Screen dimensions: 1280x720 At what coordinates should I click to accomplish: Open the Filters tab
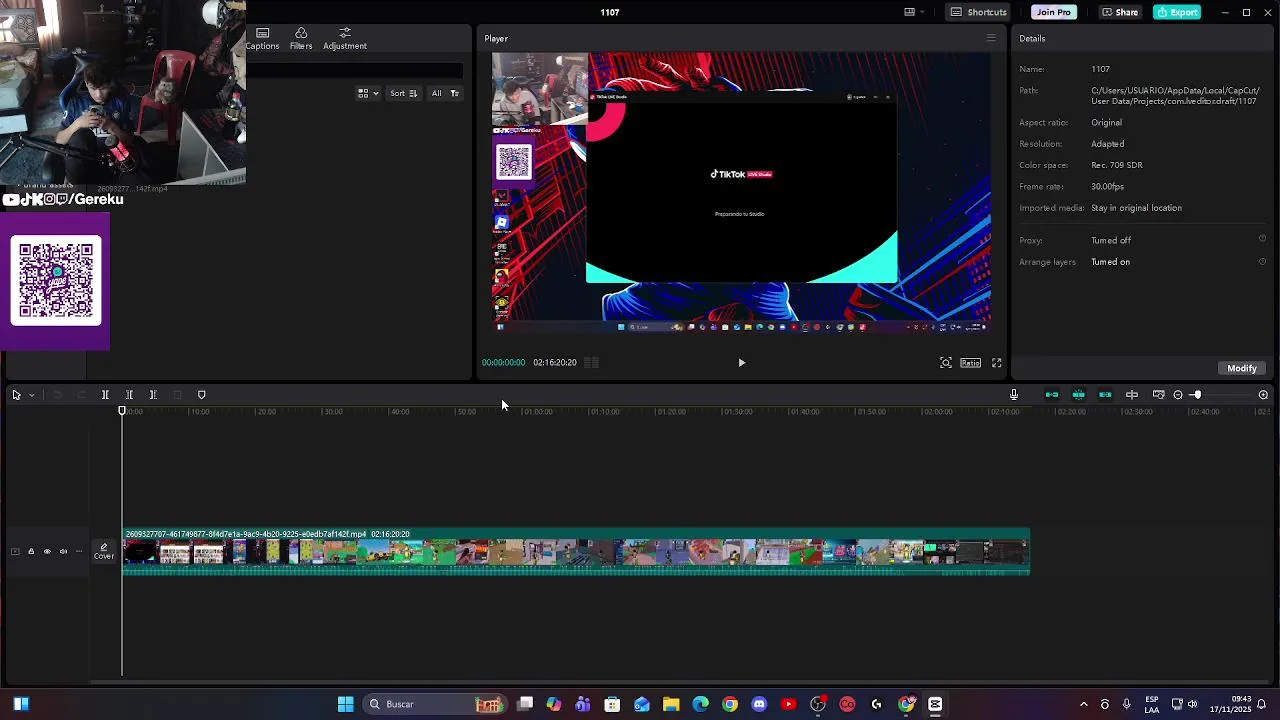pyautogui.click(x=301, y=39)
